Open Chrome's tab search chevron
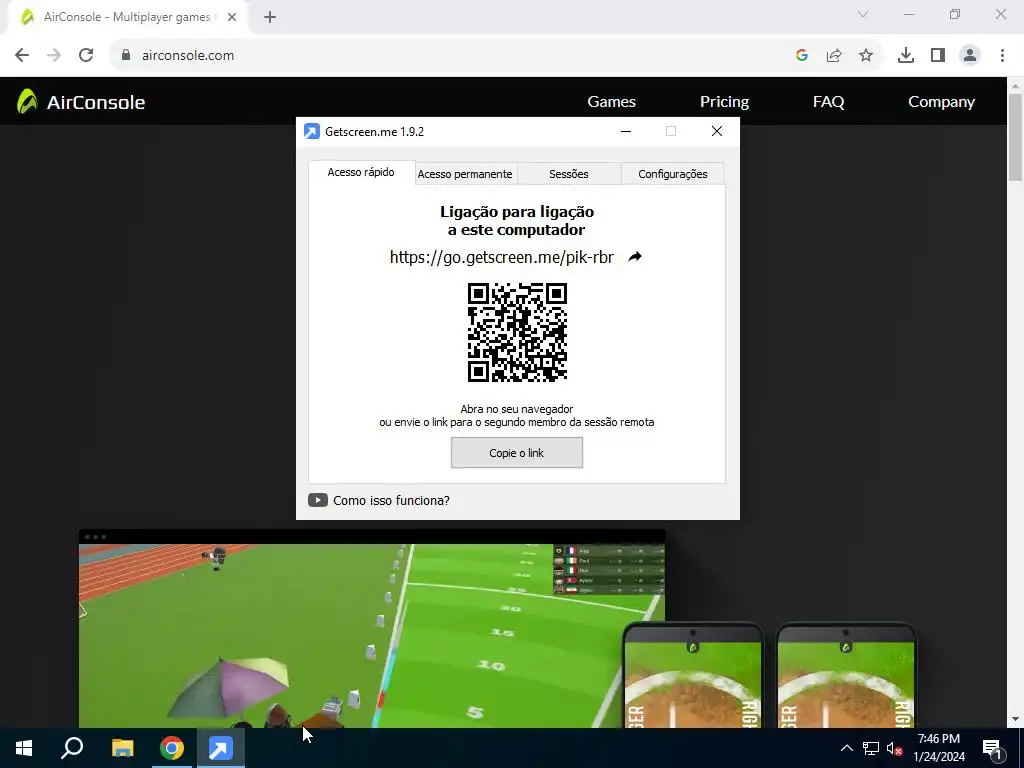 point(863,14)
